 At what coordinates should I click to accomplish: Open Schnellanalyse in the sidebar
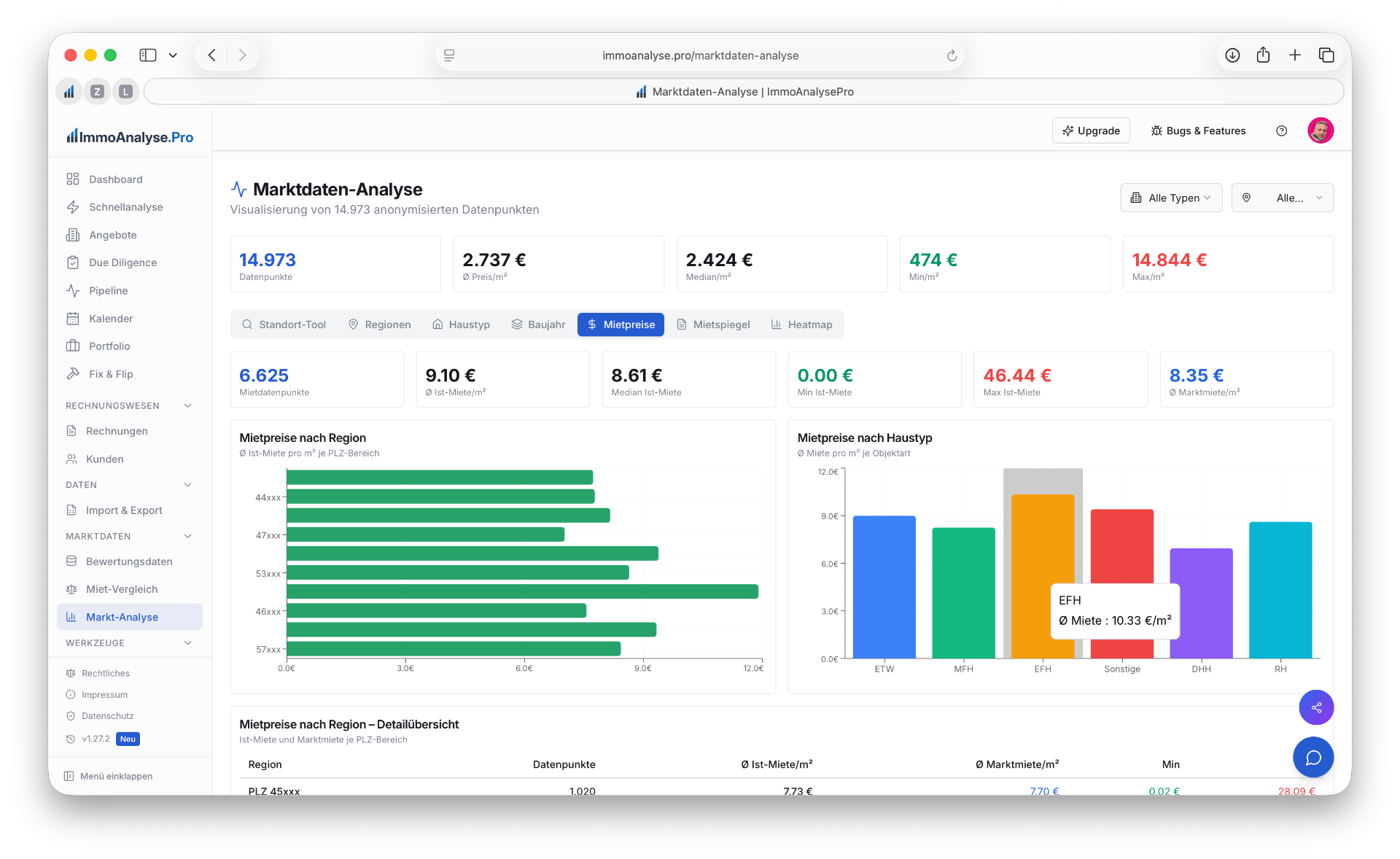click(130, 207)
